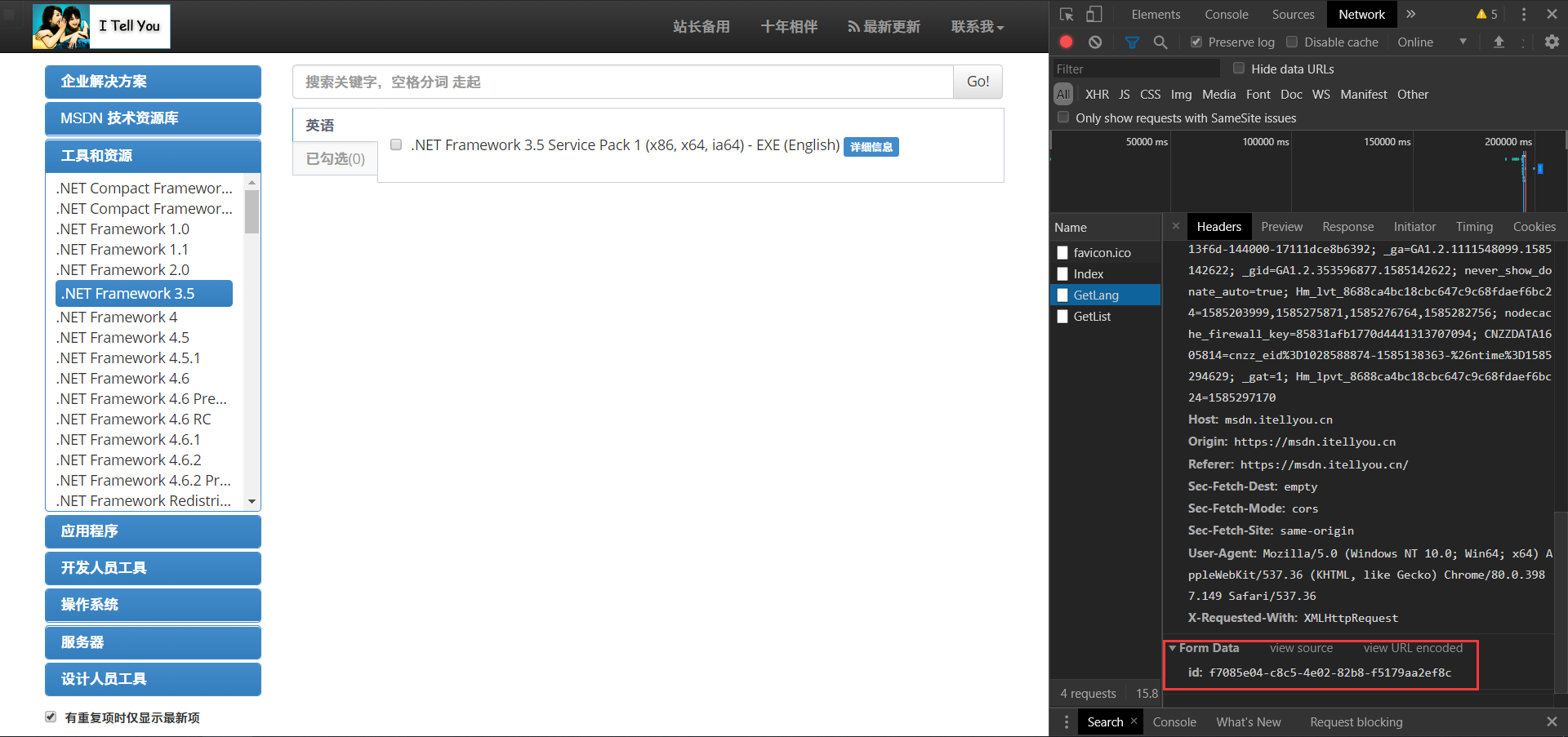Expand the 操作系统 category
The height and width of the screenshot is (737, 1568).
[153, 605]
